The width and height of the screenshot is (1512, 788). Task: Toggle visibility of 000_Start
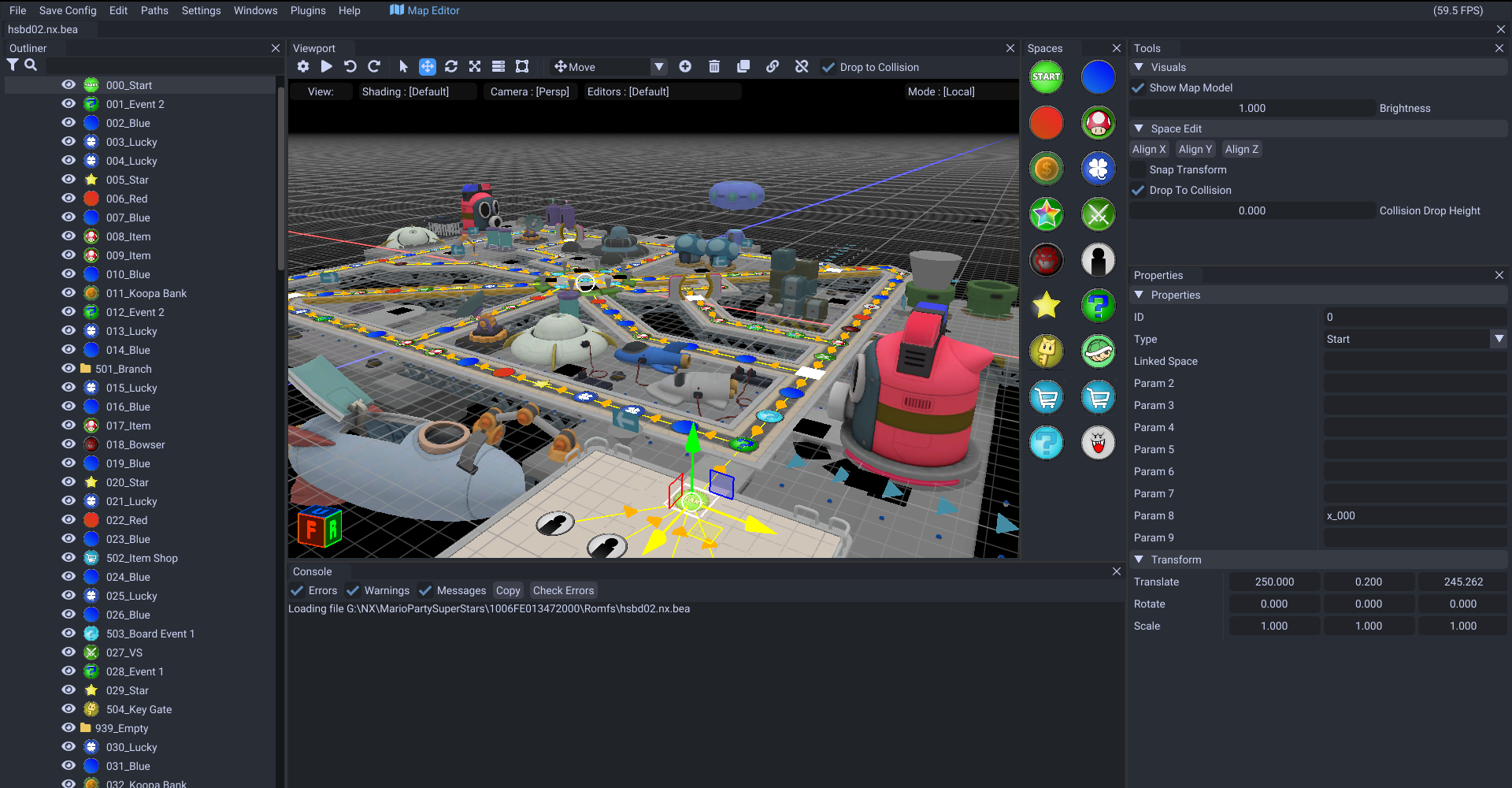69,85
